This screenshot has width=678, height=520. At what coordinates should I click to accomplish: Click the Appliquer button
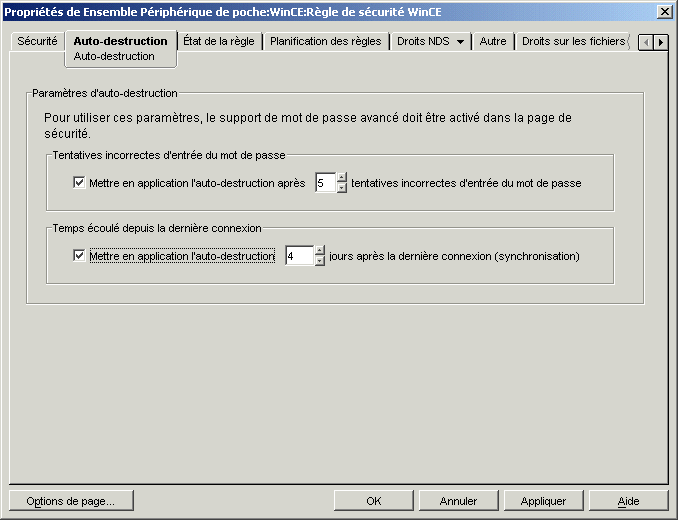click(x=543, y=501)
